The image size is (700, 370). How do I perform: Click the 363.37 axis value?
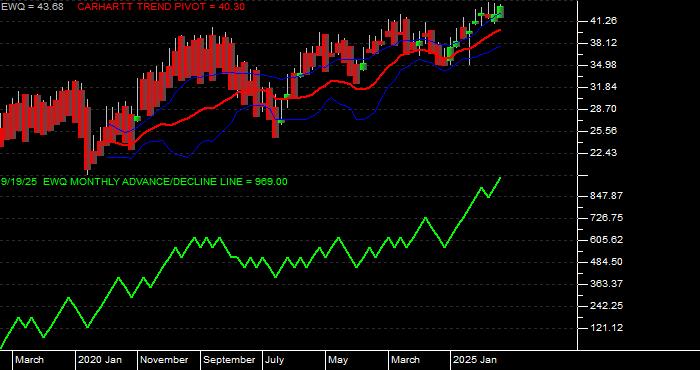coord(606,284)
